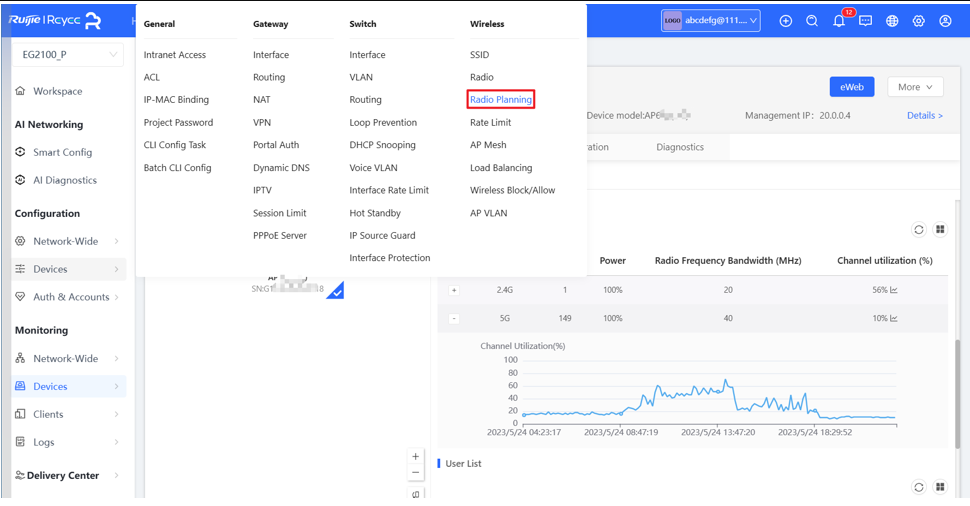The width and height of the screenshot is (970, 506).
Task: Open Voice VLAN under Switch
Action: 373,168
